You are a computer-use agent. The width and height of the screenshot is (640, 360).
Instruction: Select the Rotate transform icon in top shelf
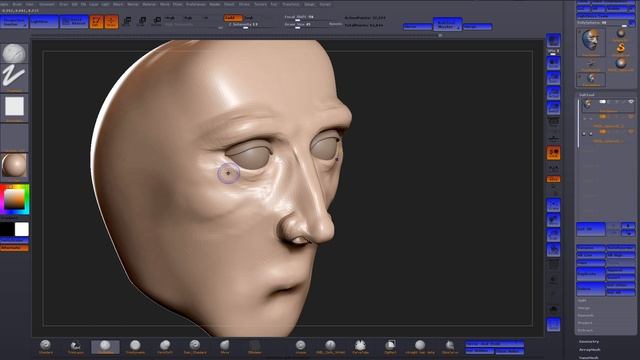pos(157,21)
